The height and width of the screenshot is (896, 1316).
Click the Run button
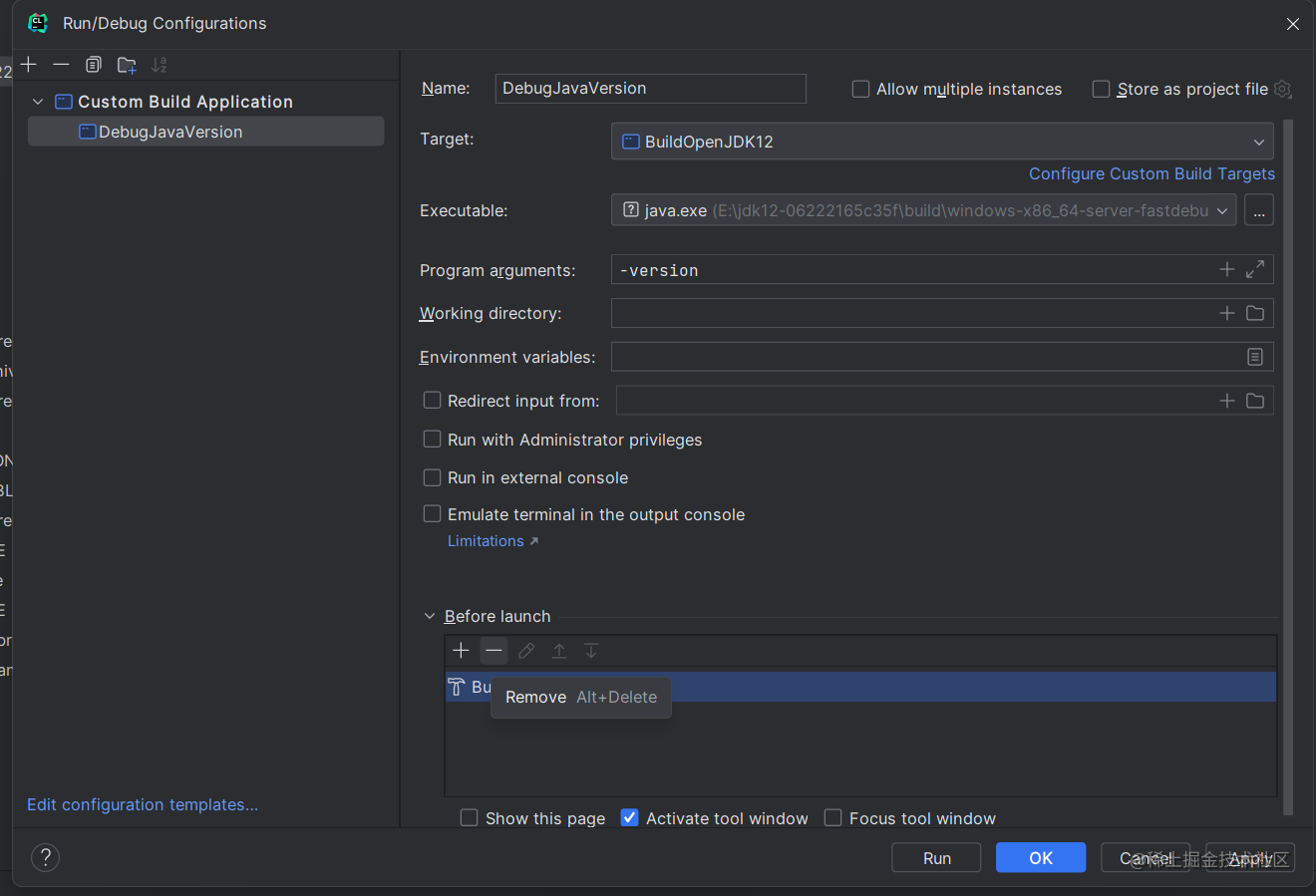(936, 857)
